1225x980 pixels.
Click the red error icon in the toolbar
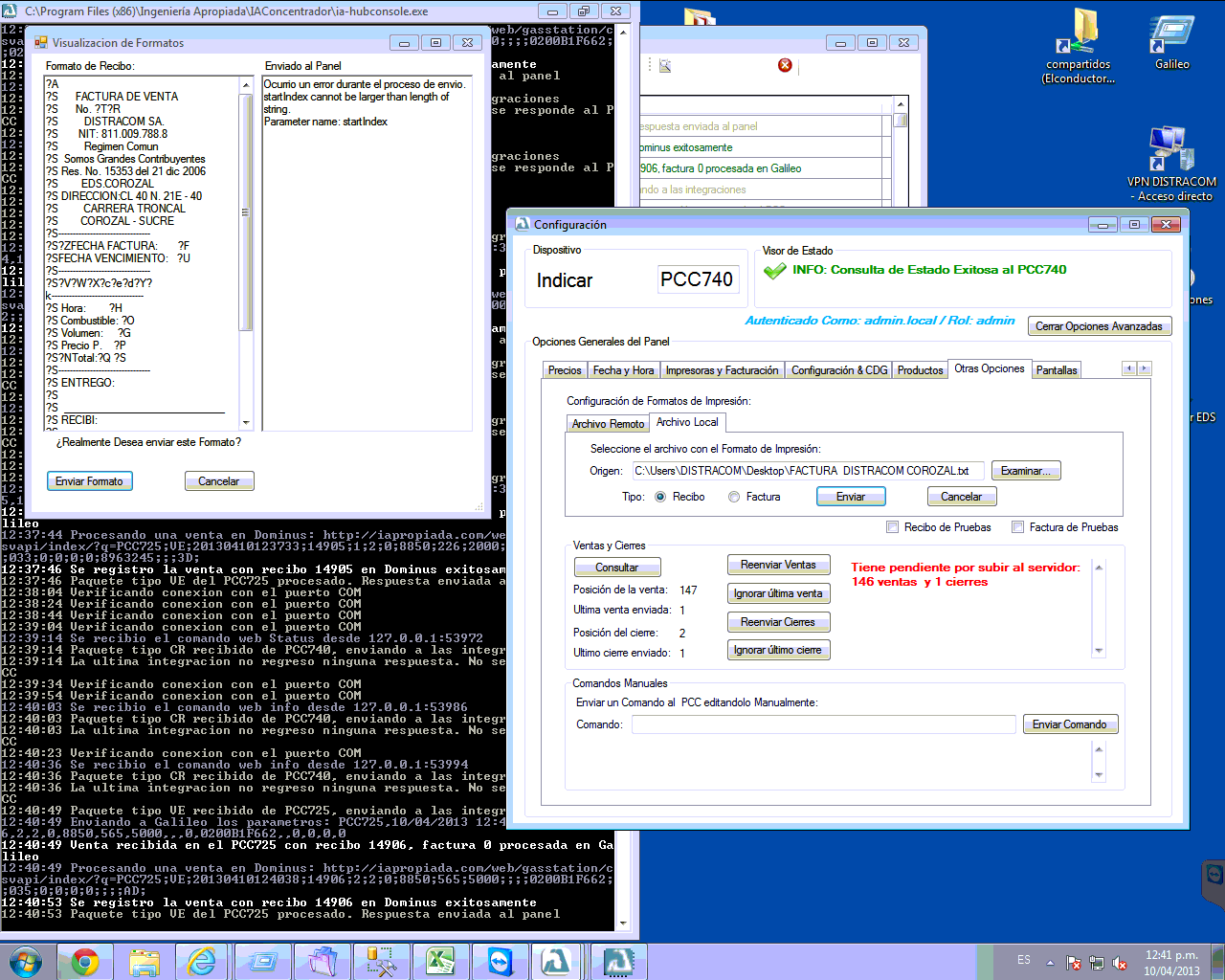(785, 65)
